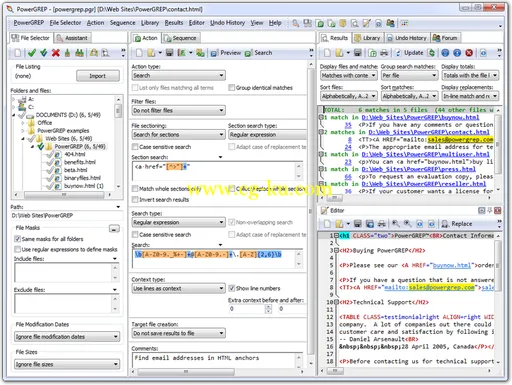Screen dimensions: 512x385
Task: Enable 'Use regular expressions to define masks'
Action: coord(17,249)
